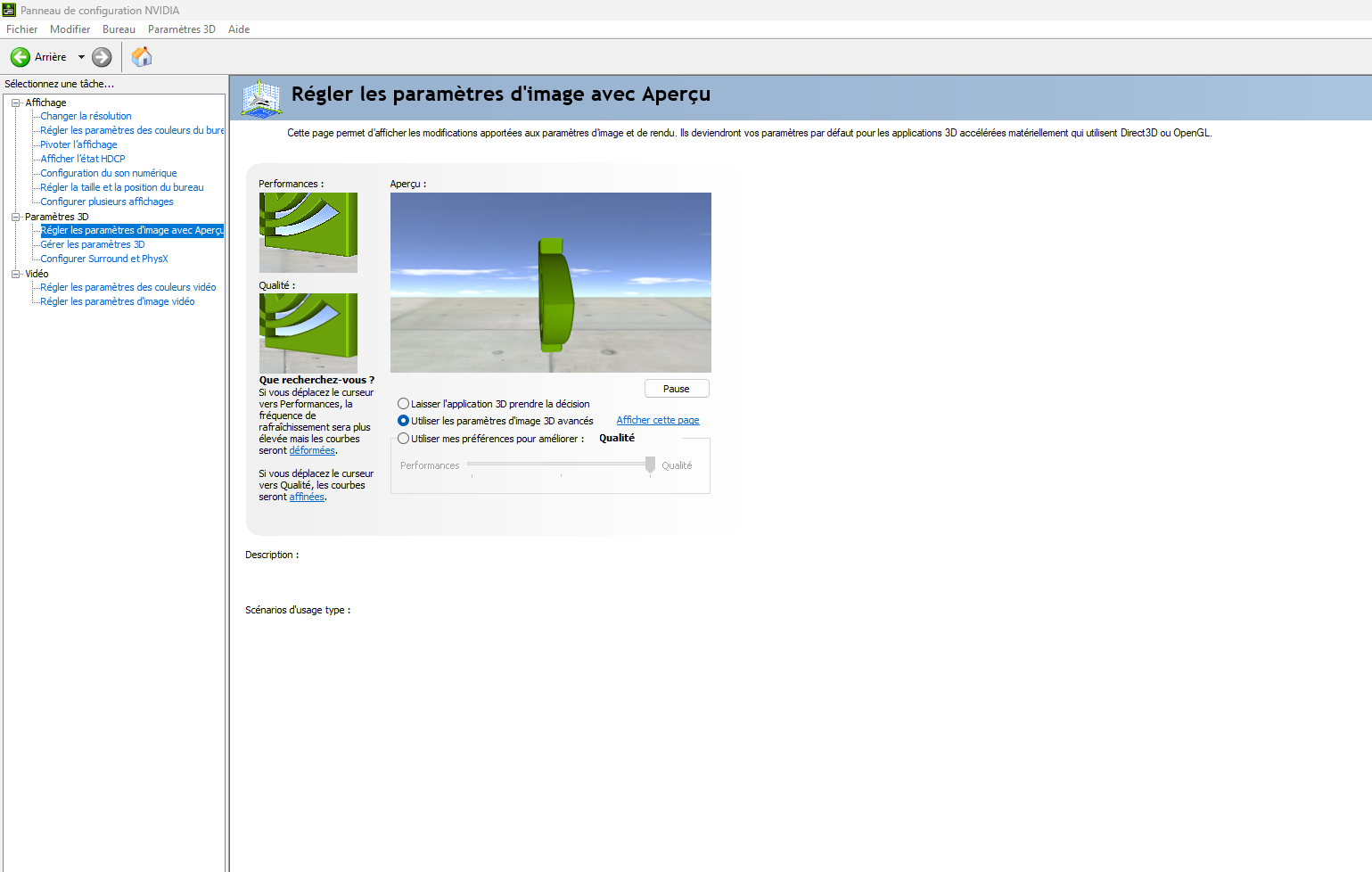The image size is (1372, 872).
Task: Open 'Gérer les paramètres 3D' task
Action: 93,244
